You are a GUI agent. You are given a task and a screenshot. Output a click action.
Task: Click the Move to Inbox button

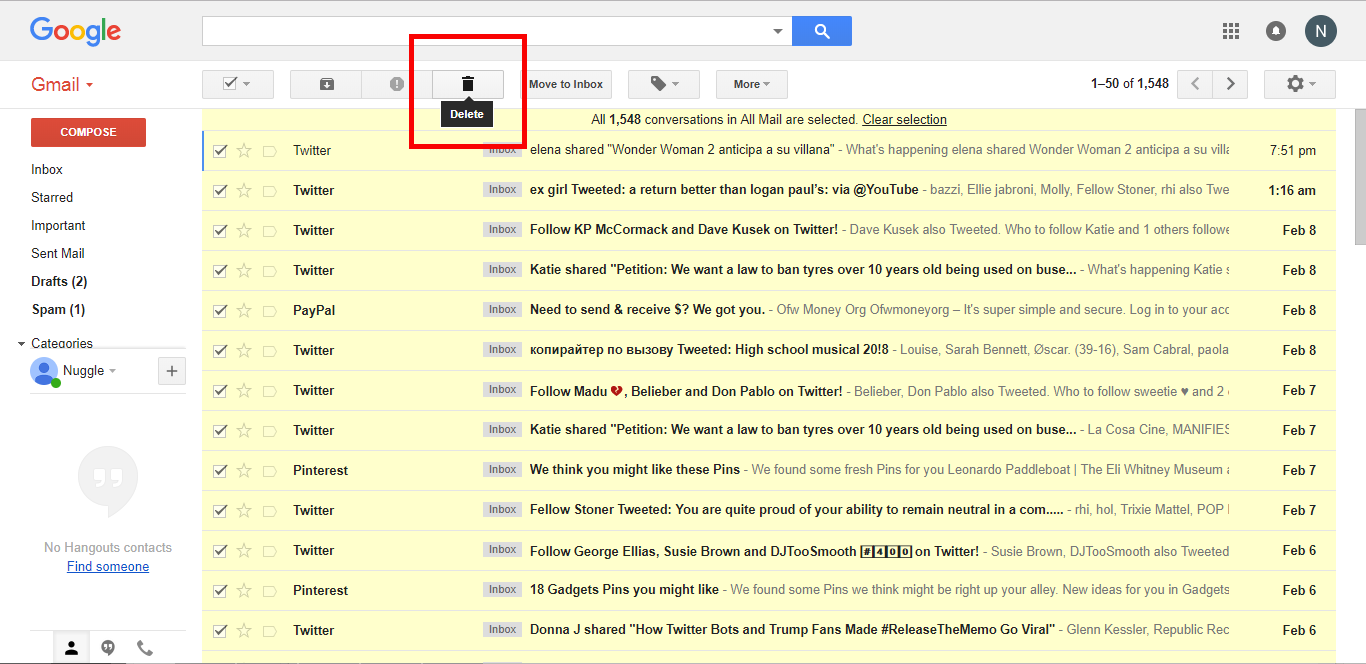point(566,84)
